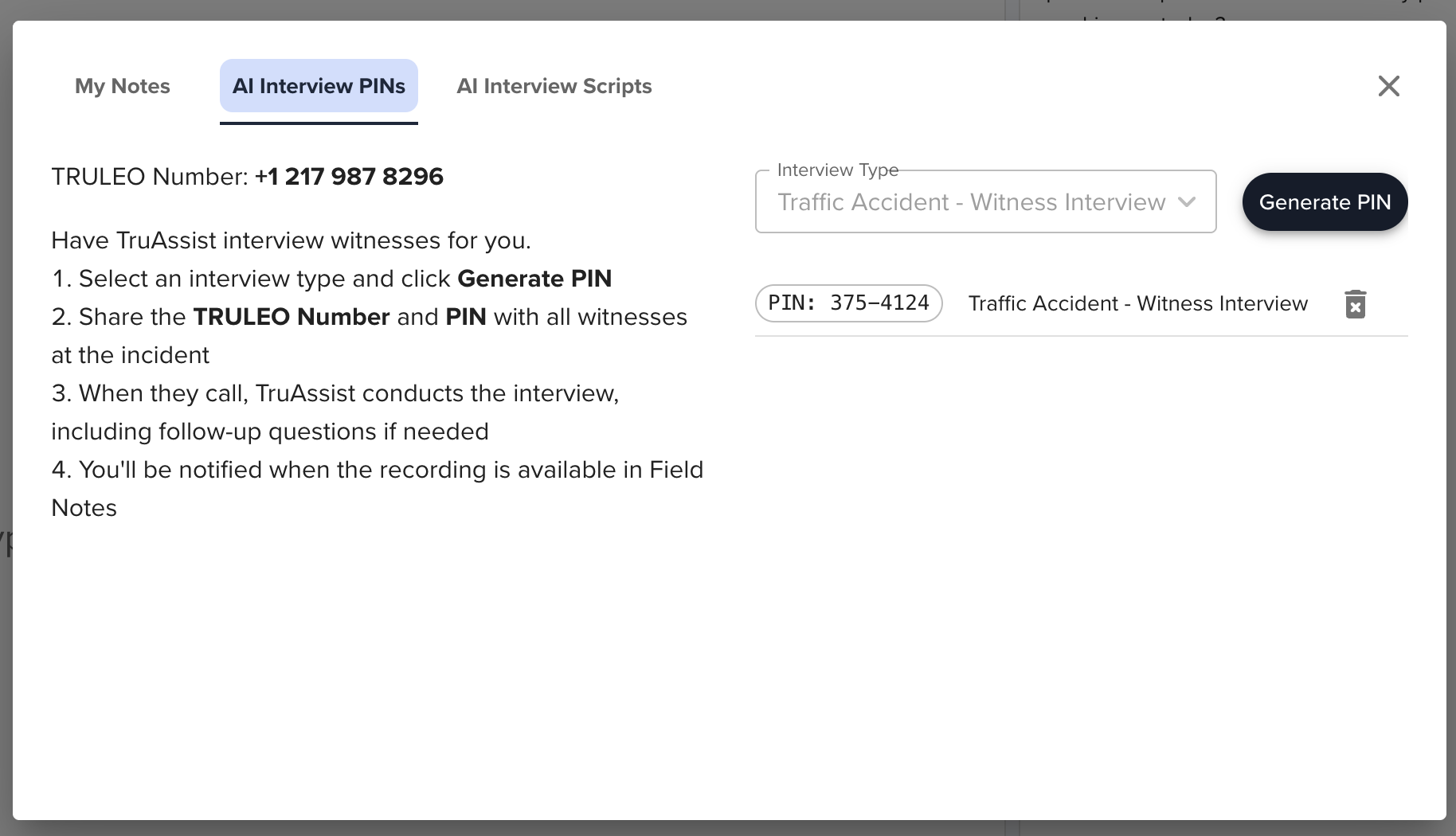Click step four about Field Notes notification
The image size is (1456, 836).
point(378,489)
